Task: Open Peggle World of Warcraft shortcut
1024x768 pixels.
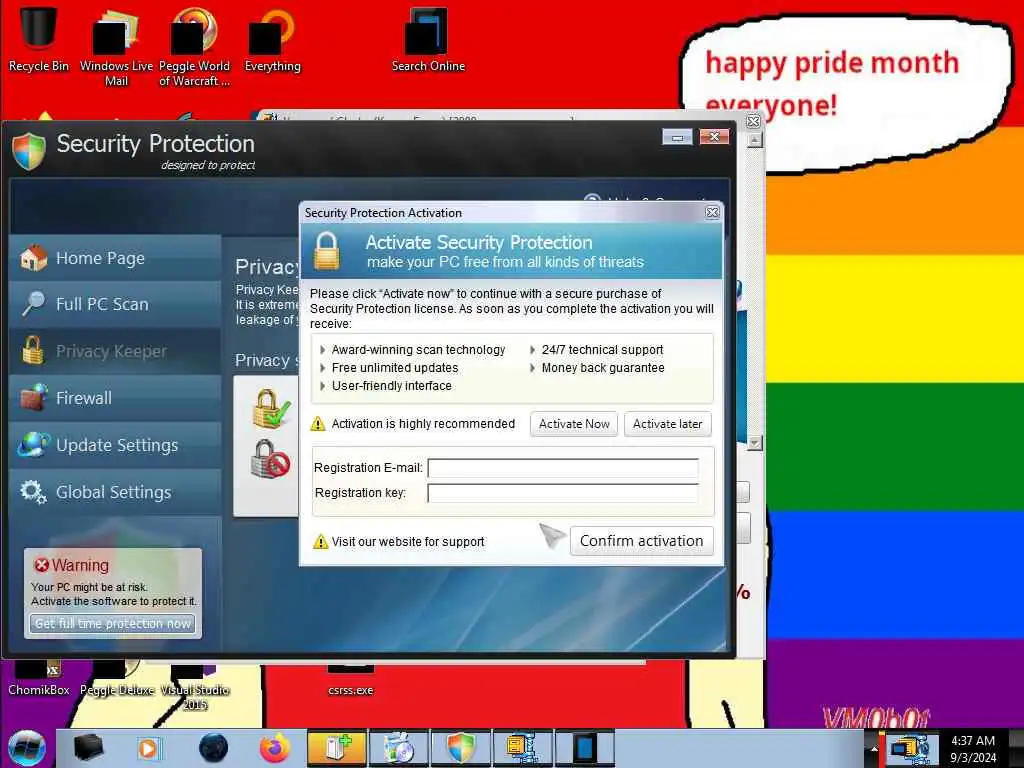Action: click(x=194, y=47)
